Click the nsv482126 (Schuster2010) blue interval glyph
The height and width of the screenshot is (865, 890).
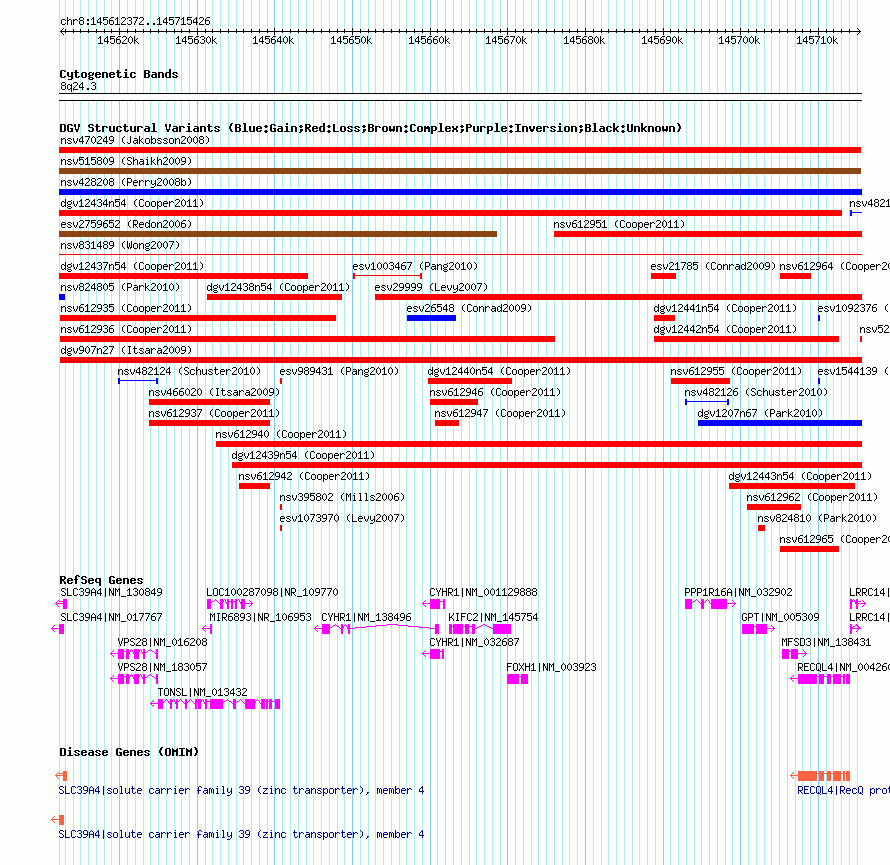pos(707,402)
